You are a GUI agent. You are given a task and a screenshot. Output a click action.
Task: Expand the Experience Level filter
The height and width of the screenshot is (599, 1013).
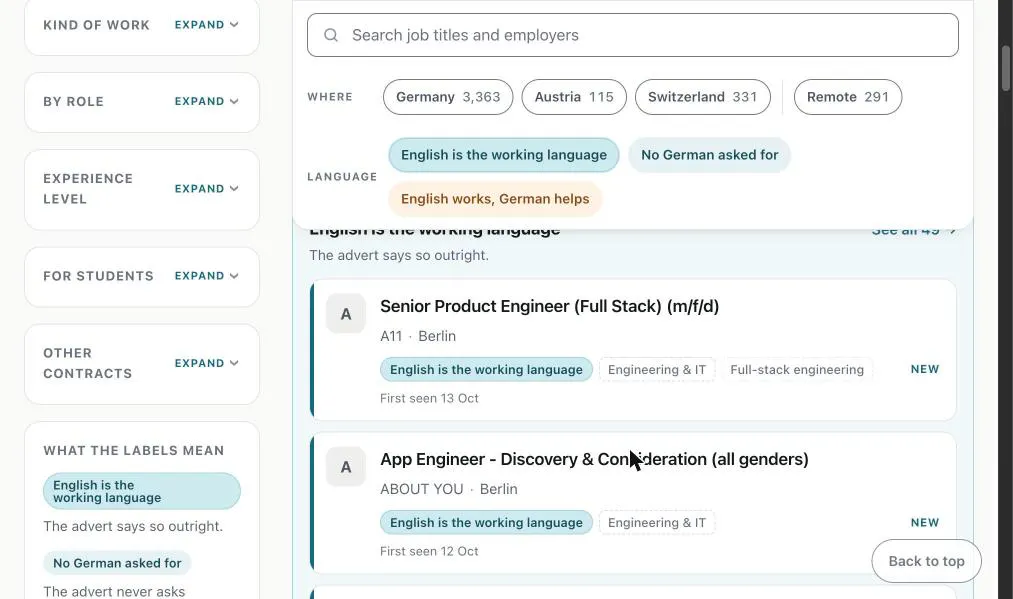206,189
